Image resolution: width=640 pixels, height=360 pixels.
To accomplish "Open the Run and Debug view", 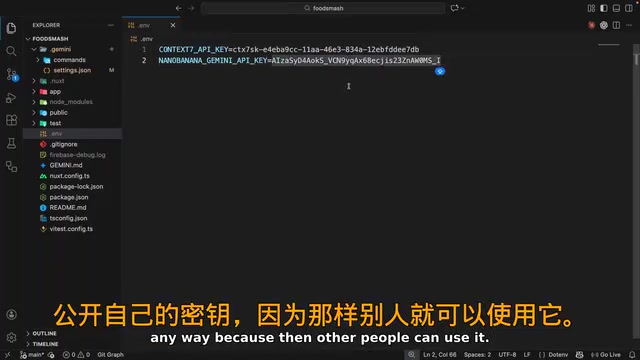I will click(x=11, y=98).
